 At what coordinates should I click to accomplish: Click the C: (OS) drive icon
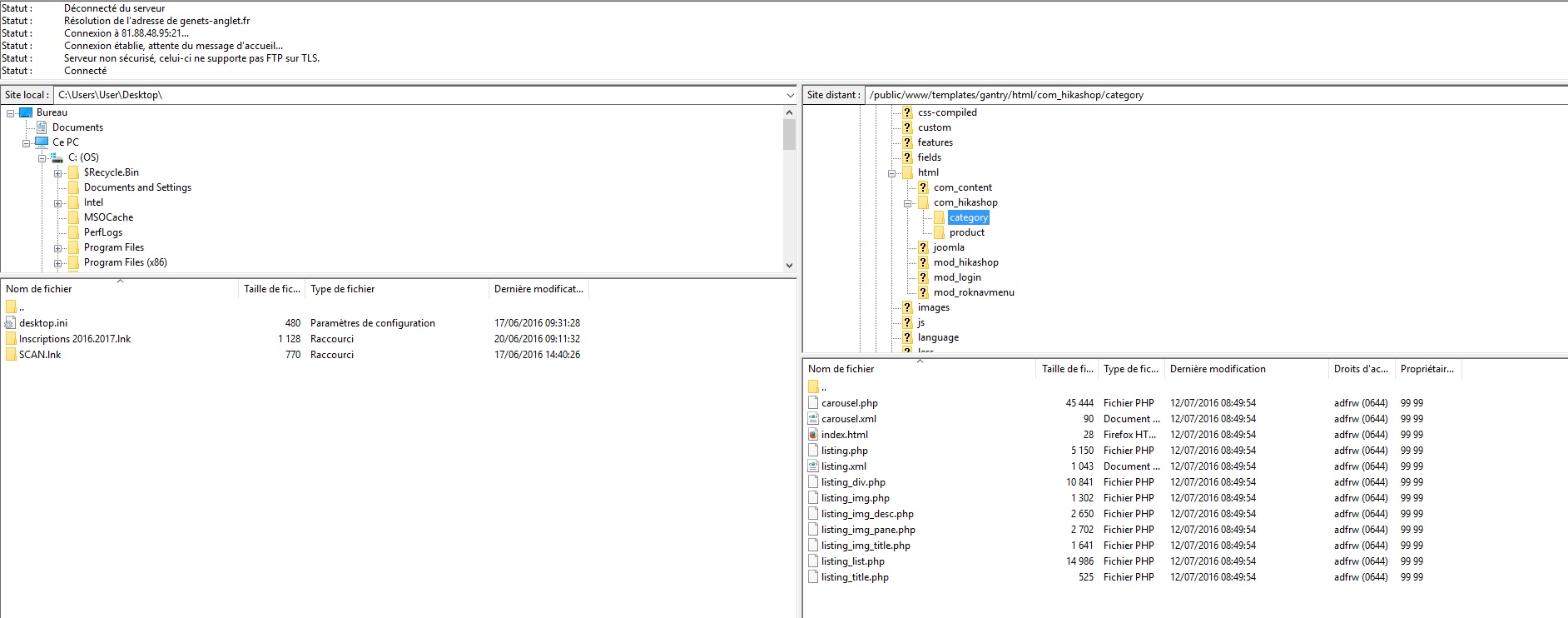click(x=57, y=157)
